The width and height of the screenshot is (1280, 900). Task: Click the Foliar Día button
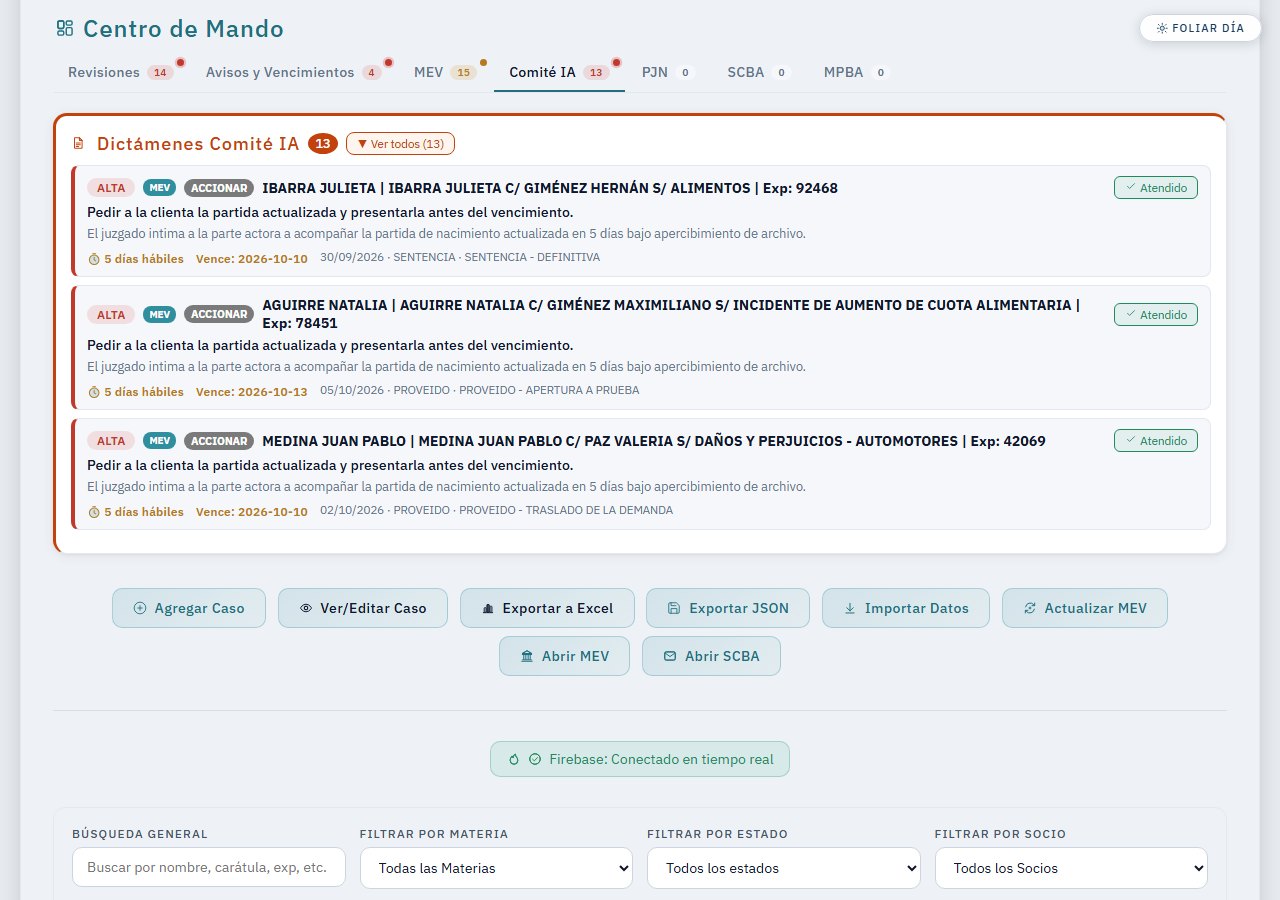pos(1200,28)
